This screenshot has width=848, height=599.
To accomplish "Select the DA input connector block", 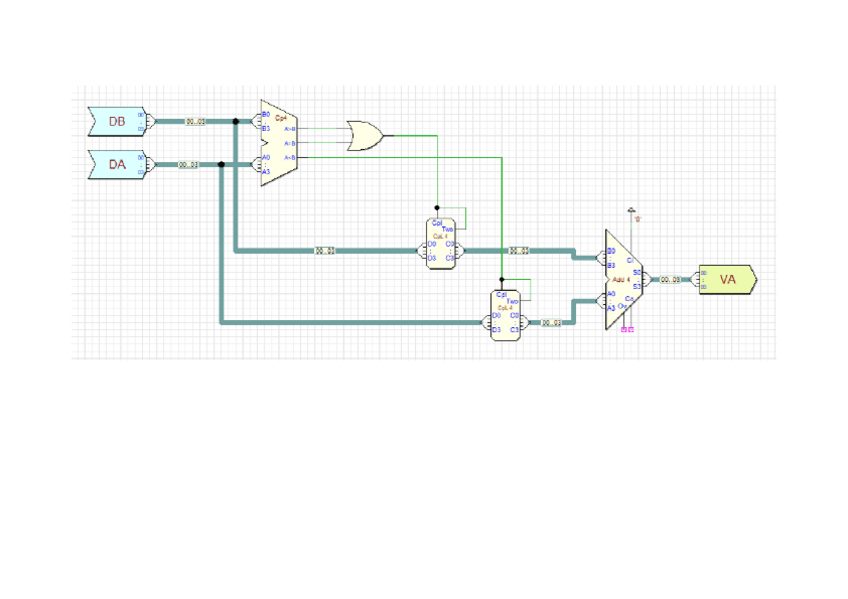I will click(117, 164).
